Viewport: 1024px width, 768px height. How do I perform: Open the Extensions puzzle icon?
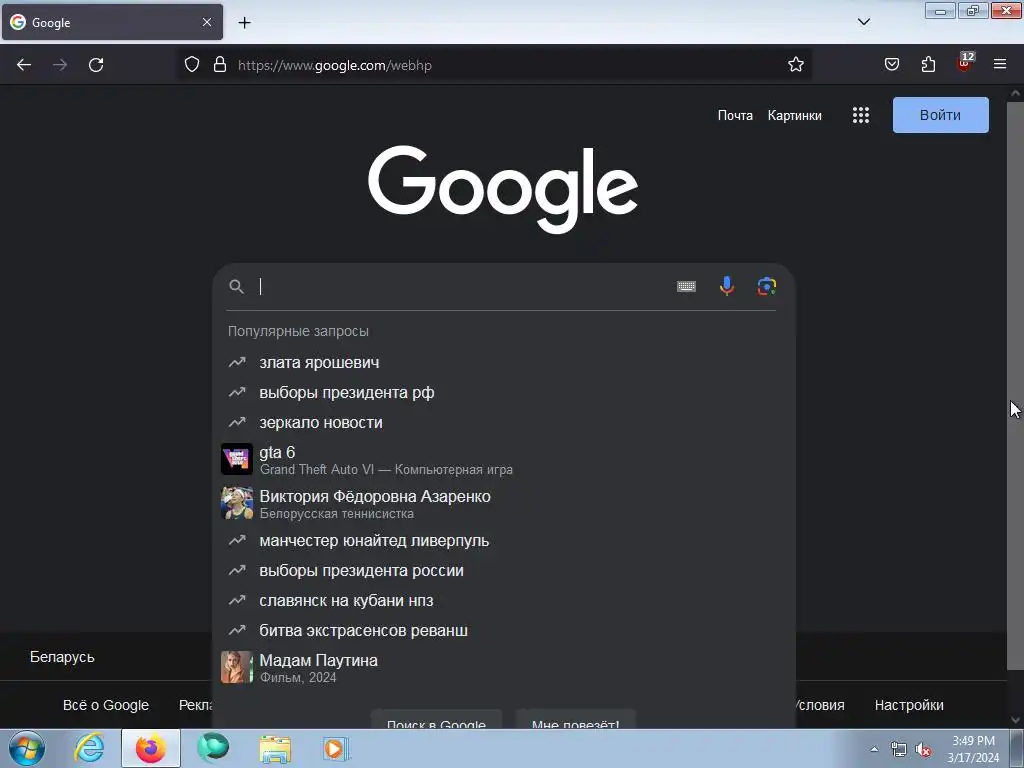click(928, 65)
